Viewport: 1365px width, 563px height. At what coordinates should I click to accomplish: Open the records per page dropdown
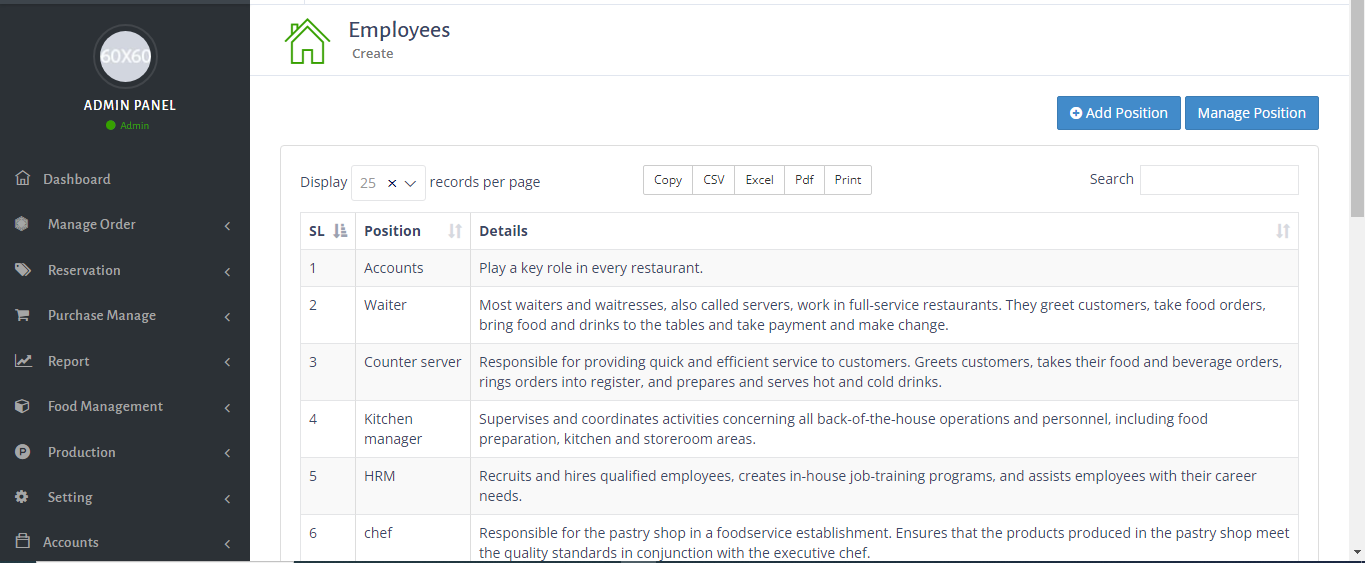pos(388,183)
